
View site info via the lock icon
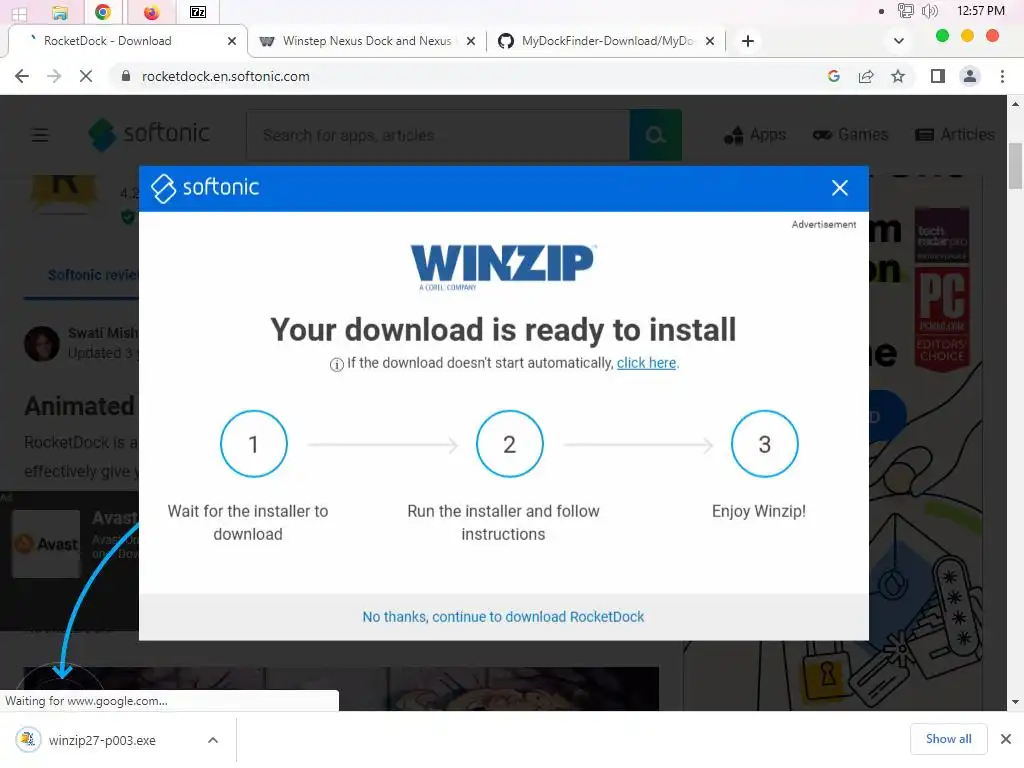(x=126, y=76)
